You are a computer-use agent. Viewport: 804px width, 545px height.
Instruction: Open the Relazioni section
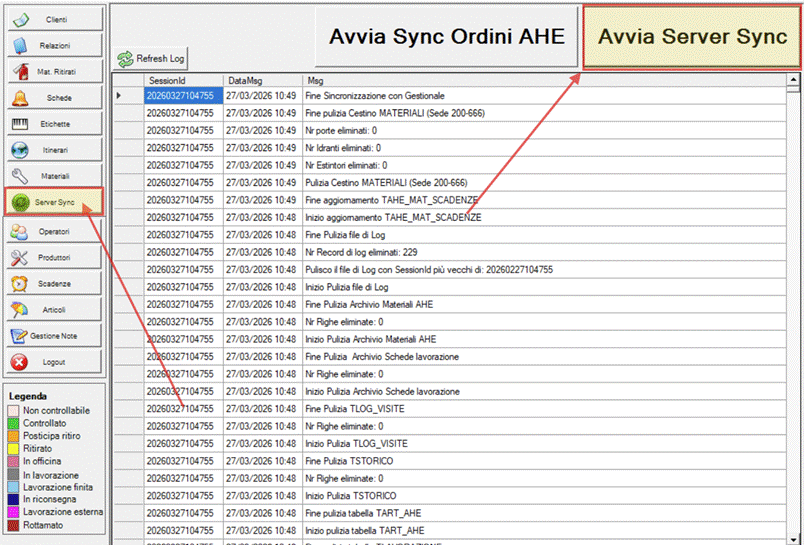(55, 45)
